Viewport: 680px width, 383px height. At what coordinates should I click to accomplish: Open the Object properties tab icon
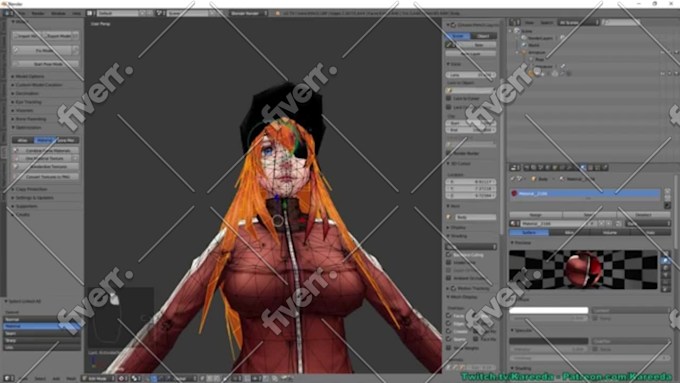click(x=554, y=167)
